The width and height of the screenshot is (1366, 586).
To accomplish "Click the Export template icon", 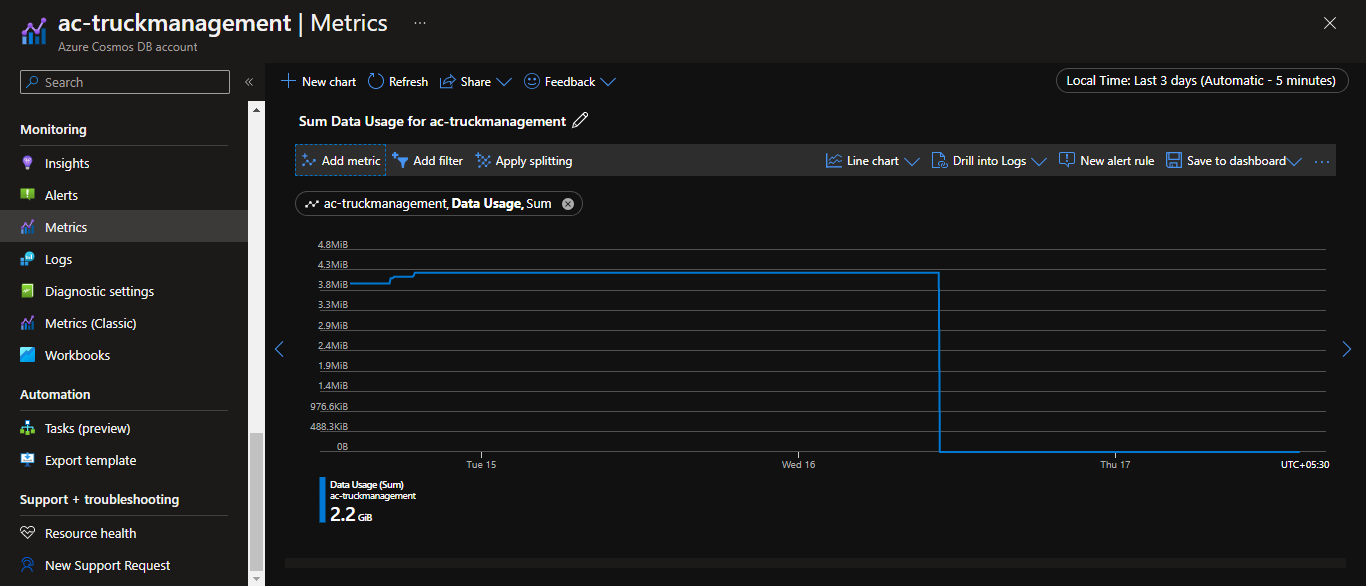I will pos(27,460).
